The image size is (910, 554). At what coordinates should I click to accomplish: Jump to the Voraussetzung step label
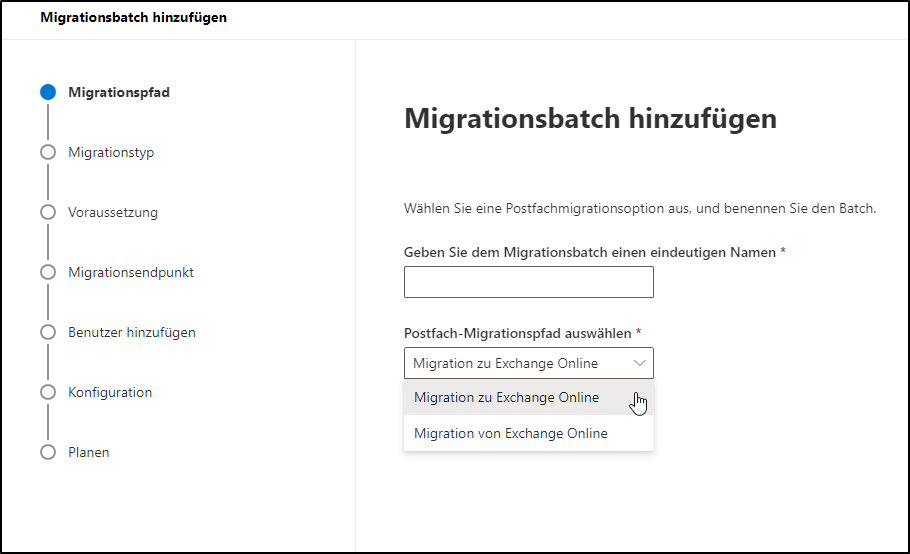pyautogui.click(x=113, y=212)
